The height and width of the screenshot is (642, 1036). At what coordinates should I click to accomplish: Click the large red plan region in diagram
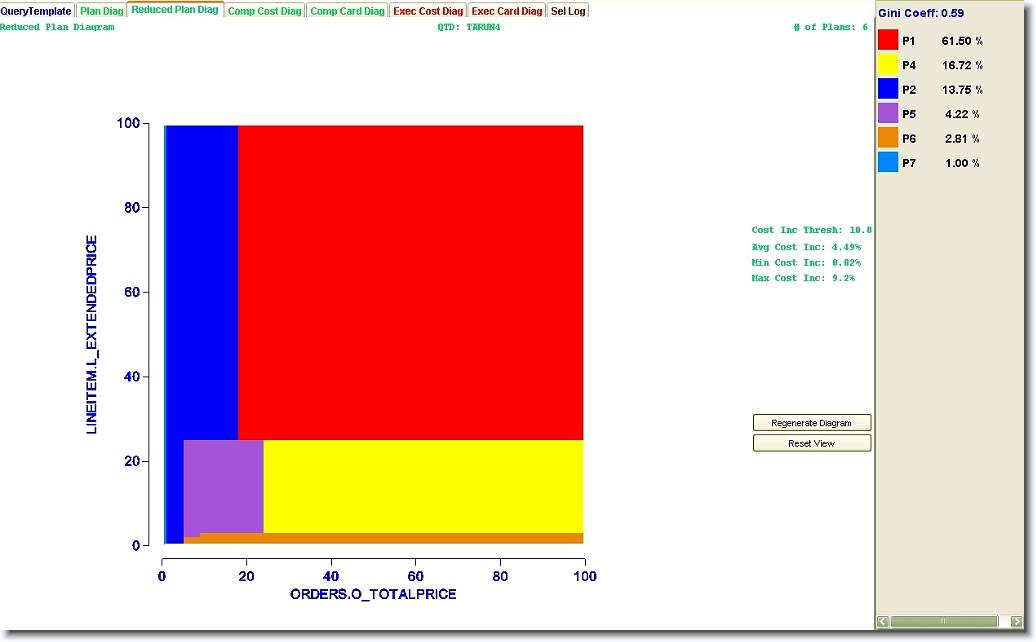410,280
